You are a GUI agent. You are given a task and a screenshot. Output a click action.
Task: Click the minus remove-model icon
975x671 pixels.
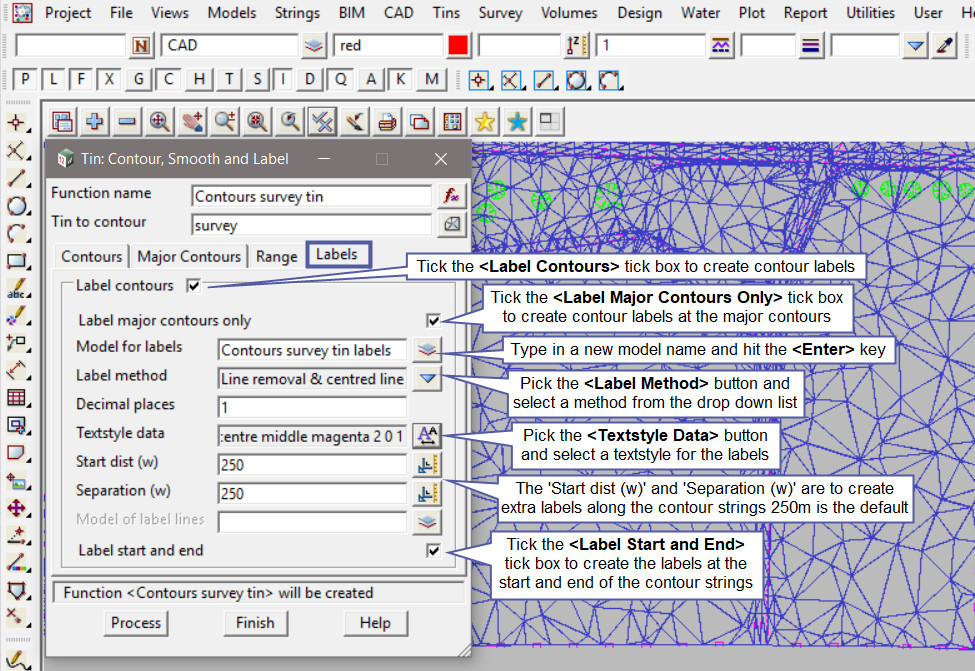(127, 121)
